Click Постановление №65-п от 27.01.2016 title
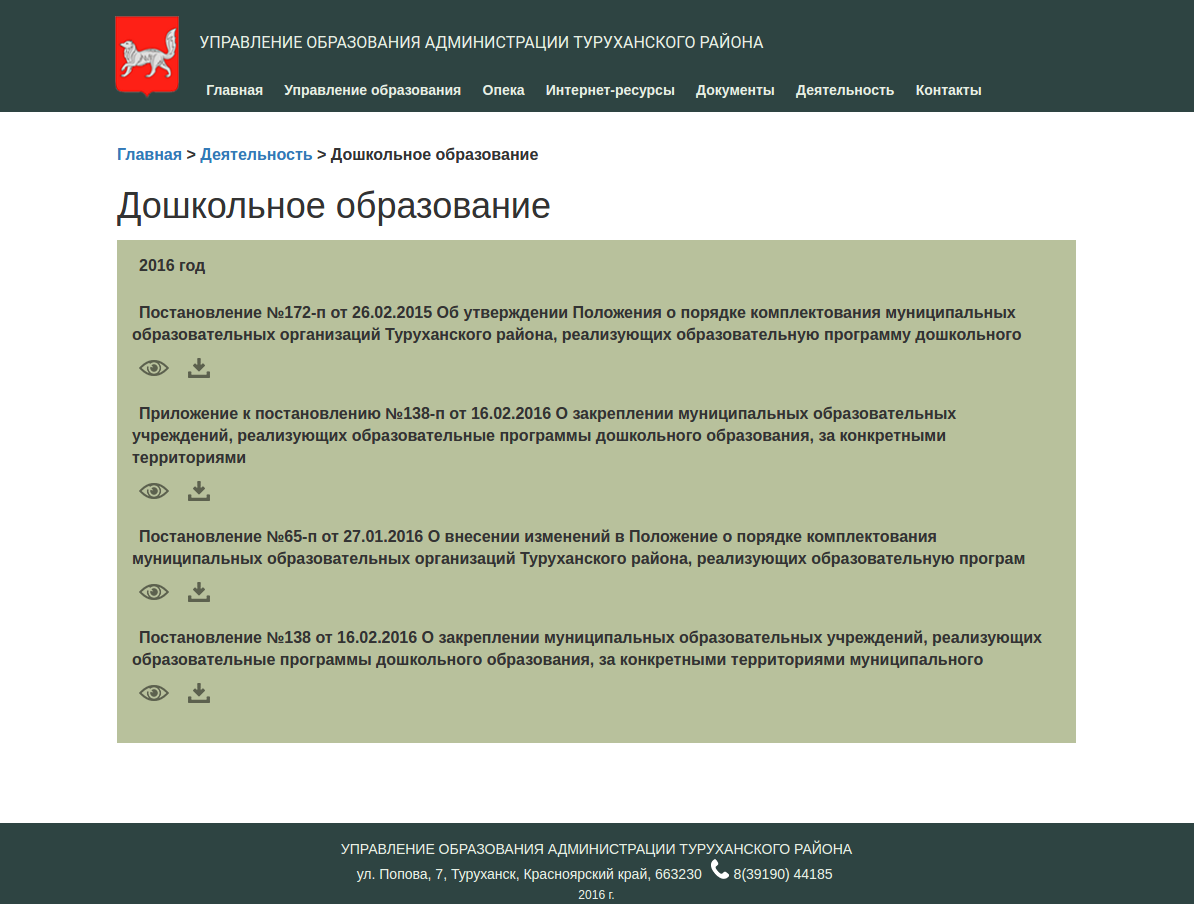 click(x=578, y=548)
